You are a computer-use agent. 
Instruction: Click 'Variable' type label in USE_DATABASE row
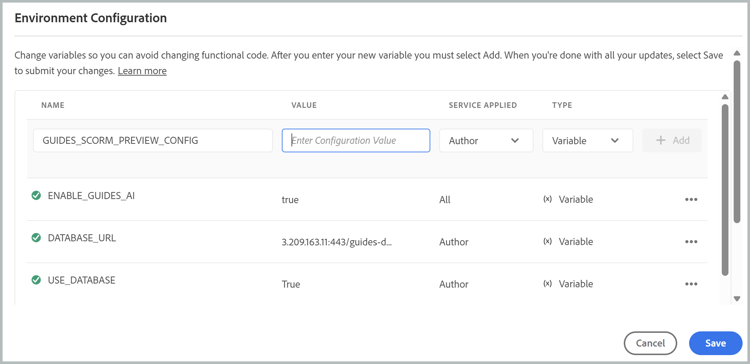pos(576,284)
